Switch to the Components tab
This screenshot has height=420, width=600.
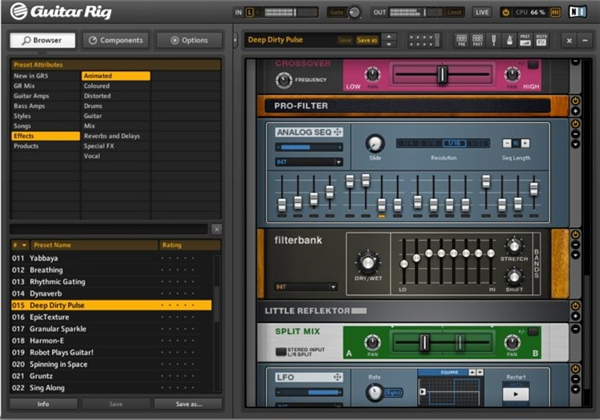point(116,40)
